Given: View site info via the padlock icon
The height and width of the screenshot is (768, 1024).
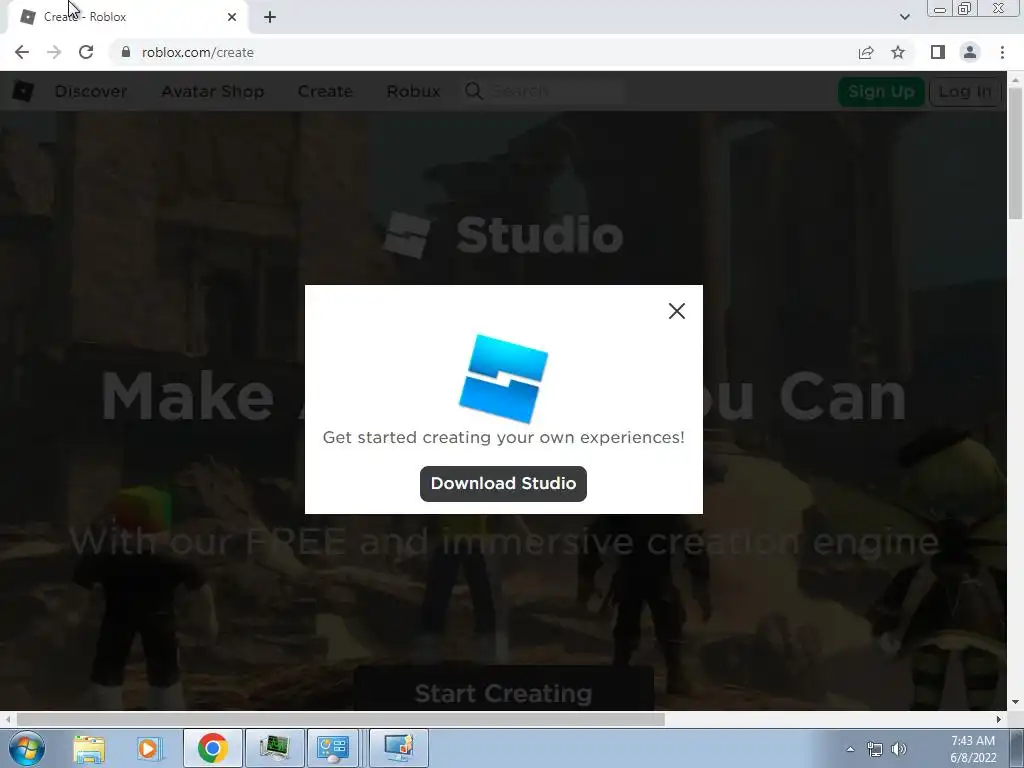Looking at the screenshot, I should 125,52.
